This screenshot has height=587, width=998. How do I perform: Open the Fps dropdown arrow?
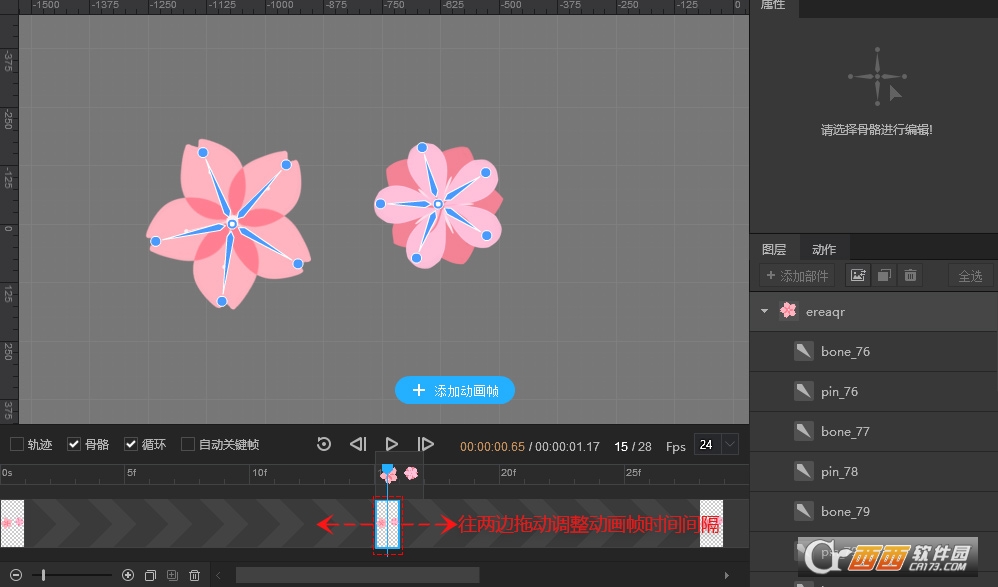click(x=730, y=444)
